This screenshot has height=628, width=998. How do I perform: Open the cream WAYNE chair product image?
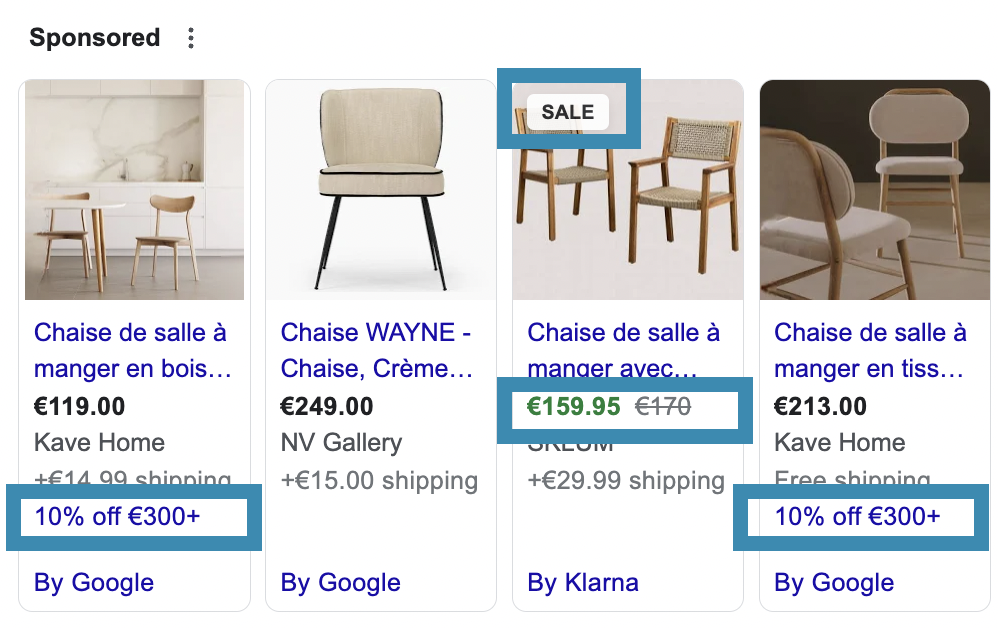[x=381, y=190]
